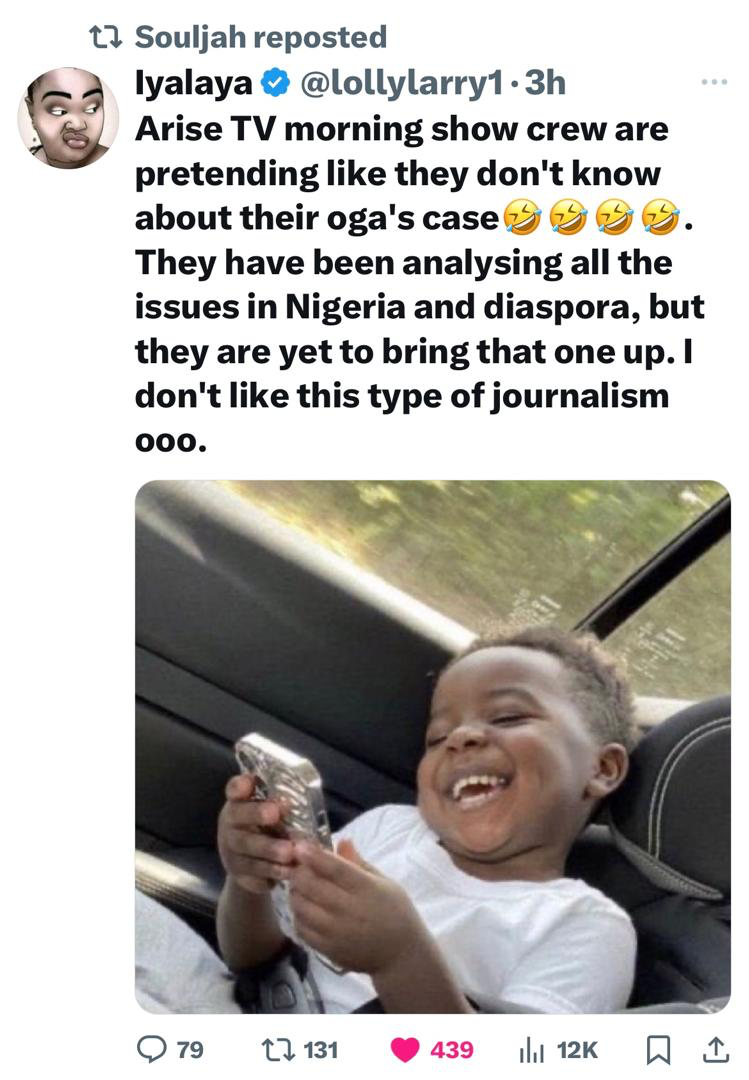Open the @lollylarry1 handle link
Image resolution: width=749 pixels, height=1080 pixels.
(x=401, y=83)
